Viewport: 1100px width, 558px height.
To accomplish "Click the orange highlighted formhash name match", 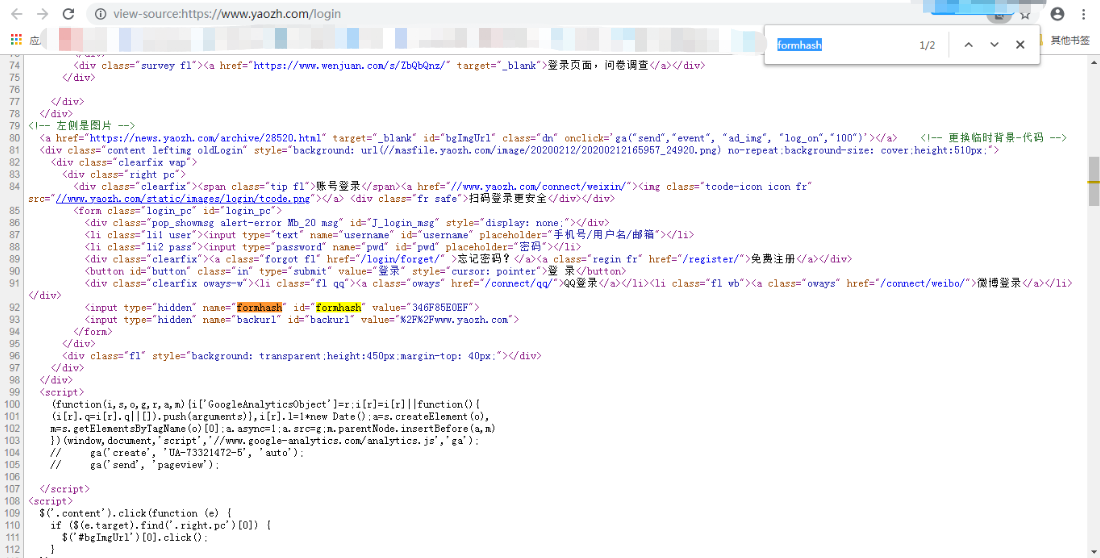I will pyautogui.click(x=260, y=308).
